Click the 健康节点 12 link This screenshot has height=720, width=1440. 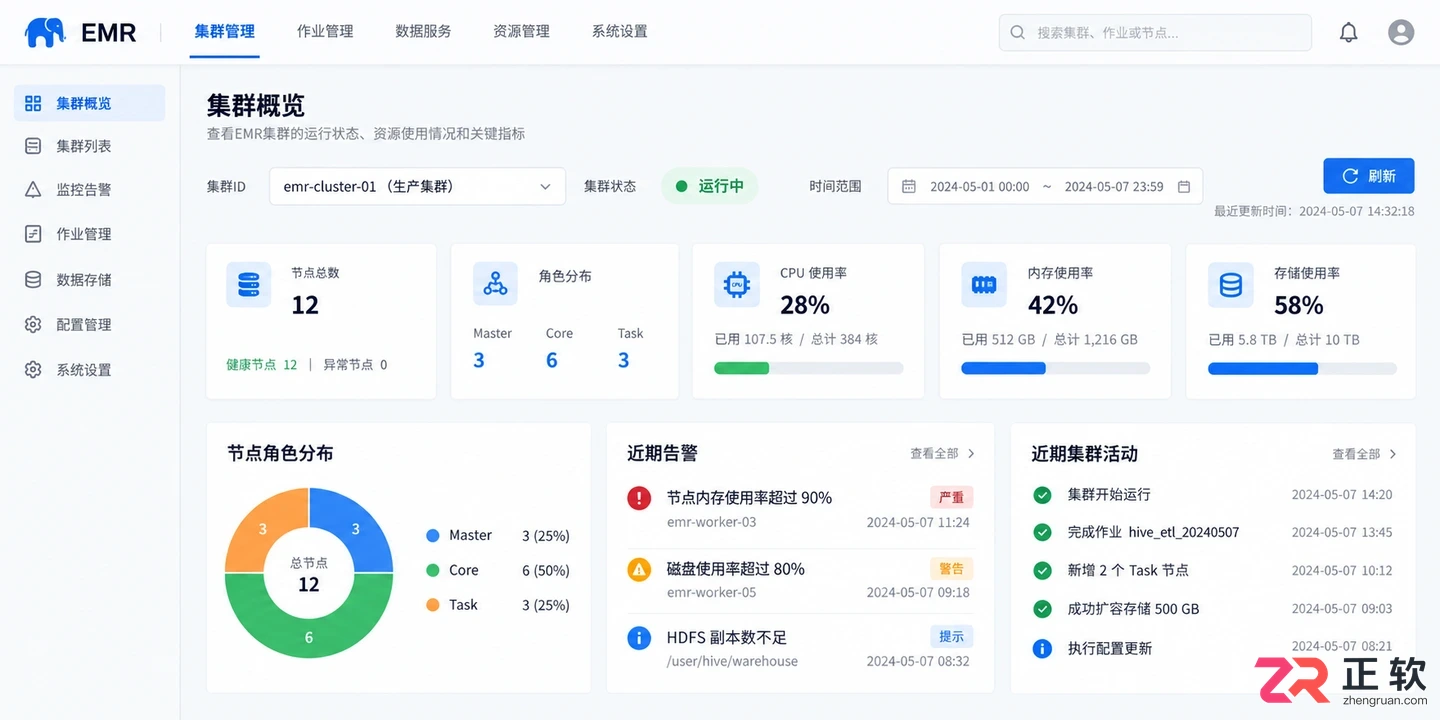[x=262, y=365]
